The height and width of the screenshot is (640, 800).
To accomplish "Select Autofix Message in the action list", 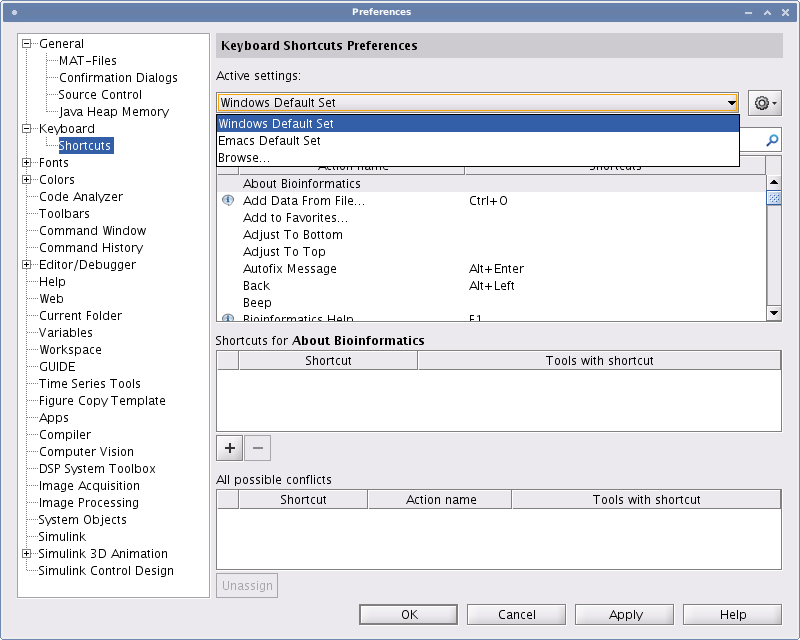I will [290, 268].
